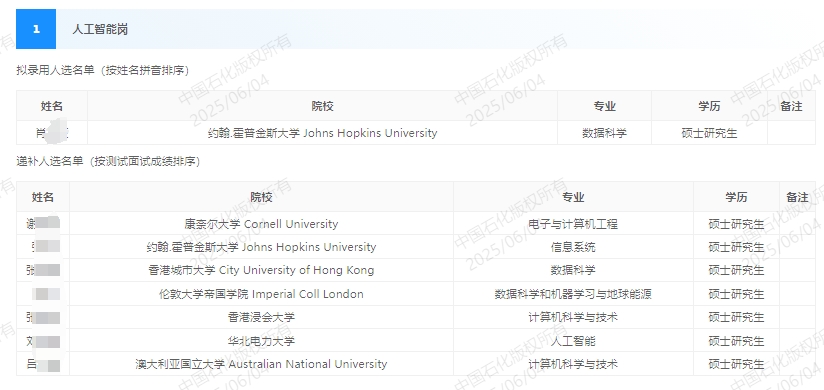Click the 香港浸会大学 cell

coord(261,317)
